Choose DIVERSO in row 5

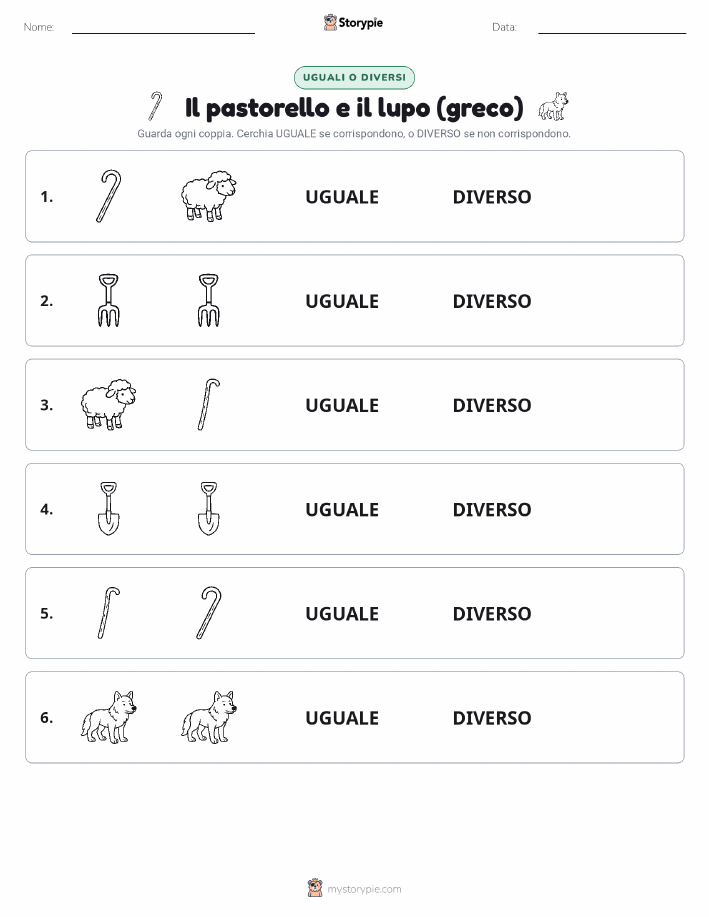[x=492, y=613]
